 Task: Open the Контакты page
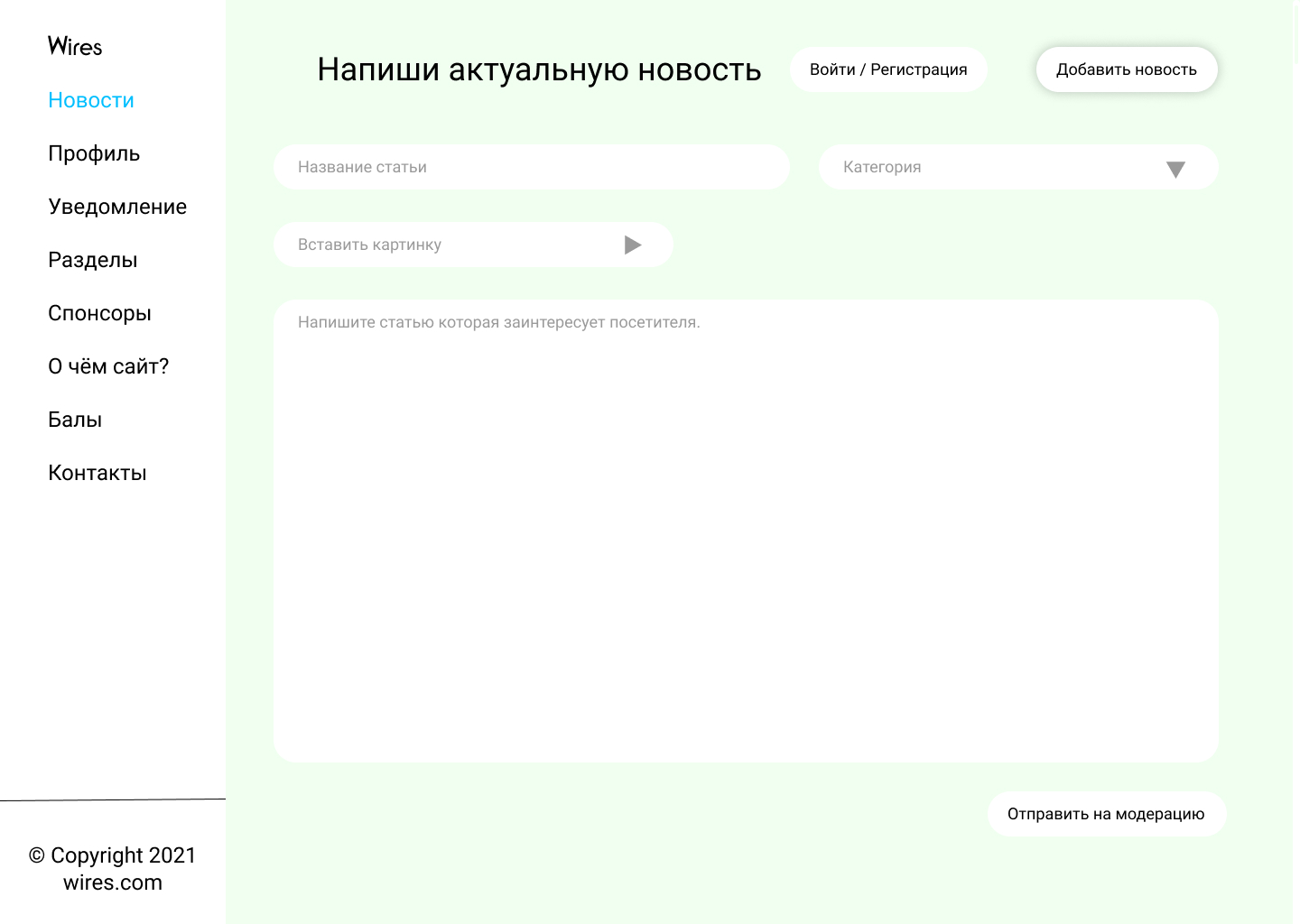(97, 473)
